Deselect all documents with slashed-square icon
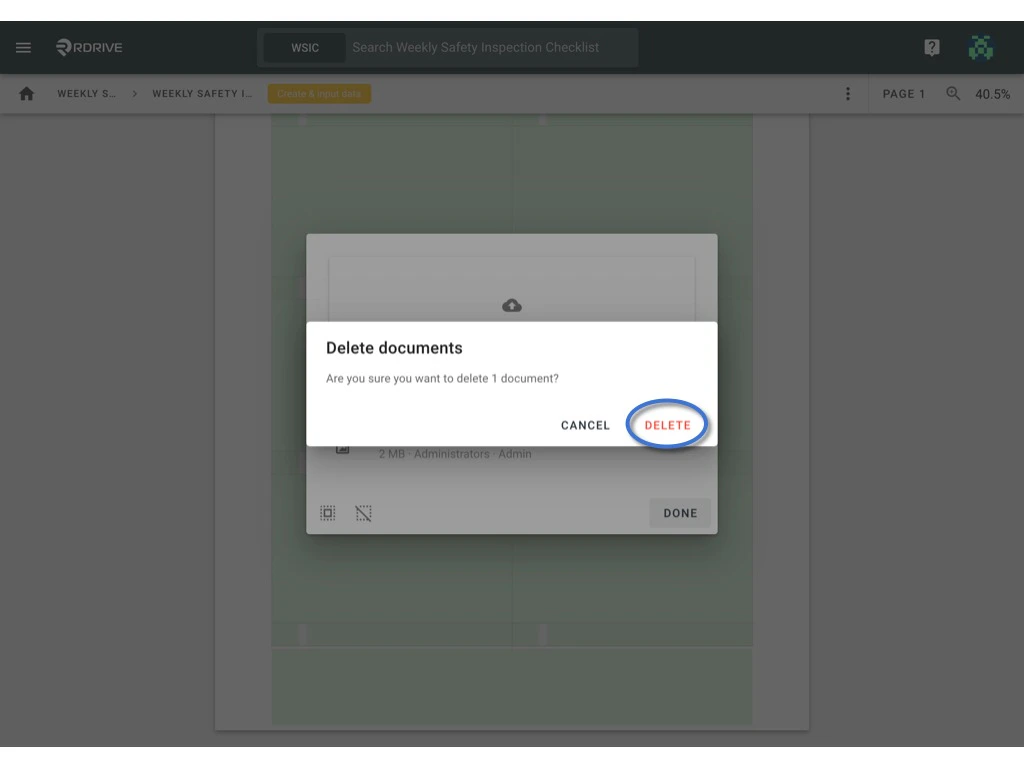This screenshot has width=1024, height=768. [x=363, y=513]
